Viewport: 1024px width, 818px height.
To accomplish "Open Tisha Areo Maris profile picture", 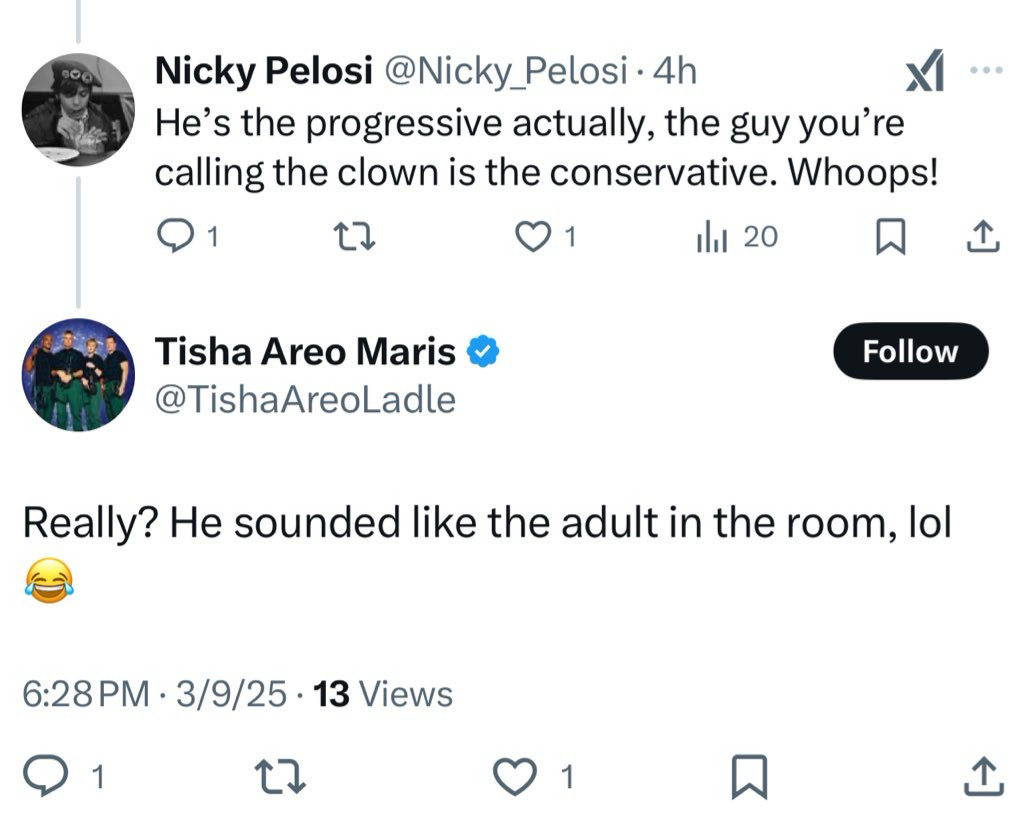I will coord(78,375).
